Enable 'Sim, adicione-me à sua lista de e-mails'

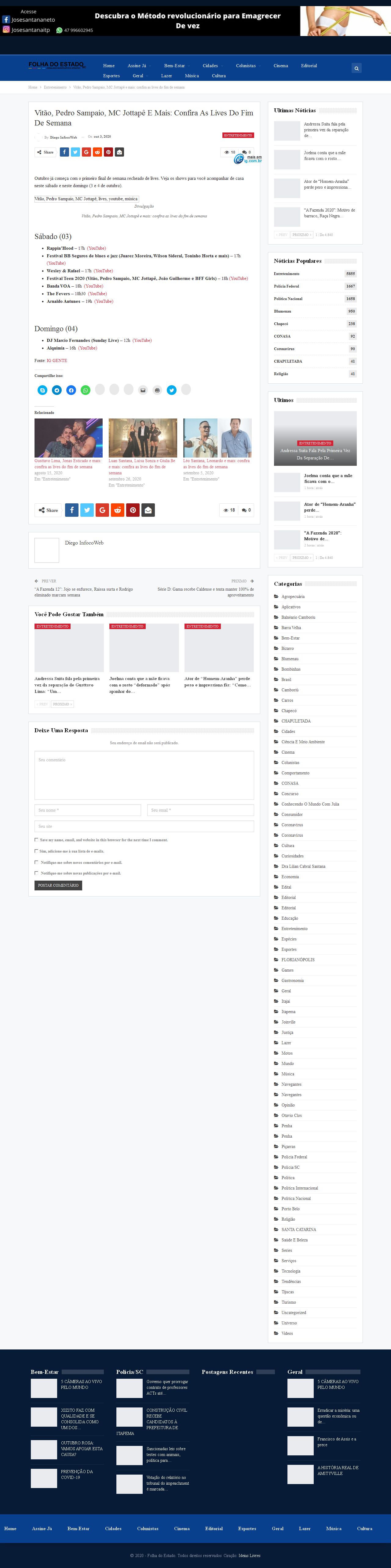(36, 851)
